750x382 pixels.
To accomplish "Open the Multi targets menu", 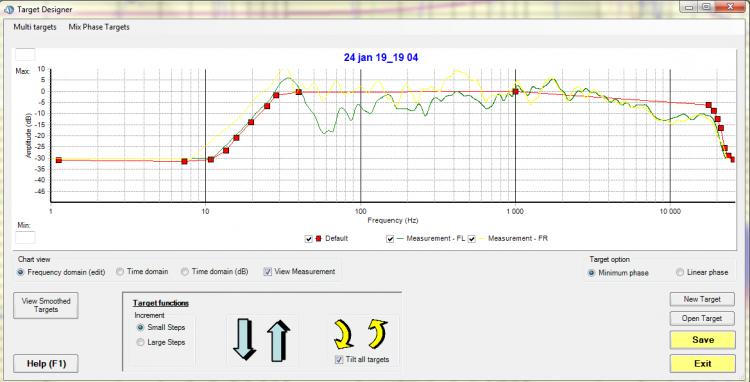I will (34, 27).
